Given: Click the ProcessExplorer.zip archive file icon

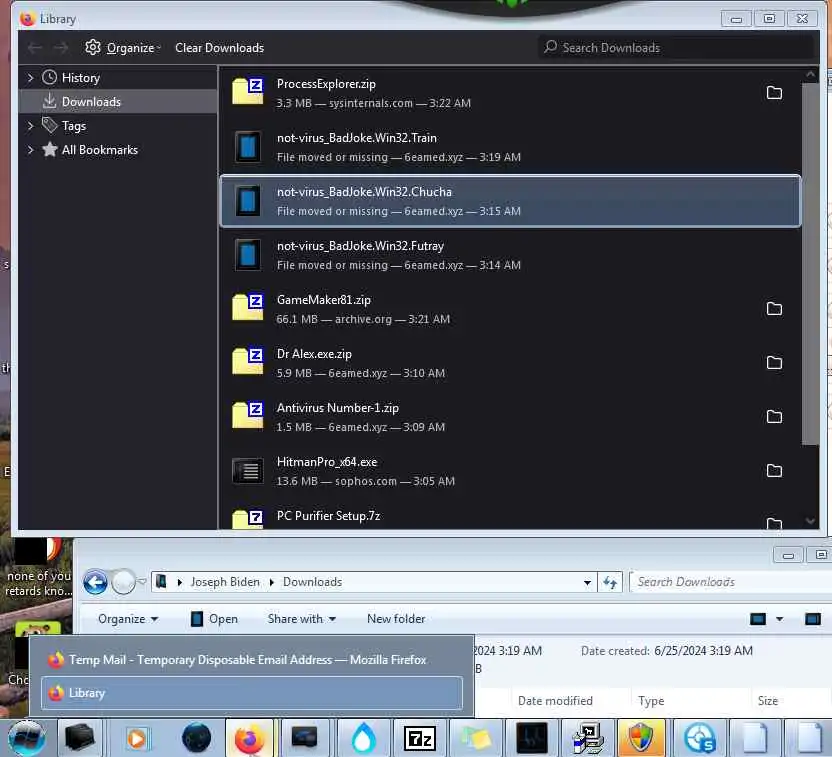Looking at the screenshot, I should pos(248,91).
